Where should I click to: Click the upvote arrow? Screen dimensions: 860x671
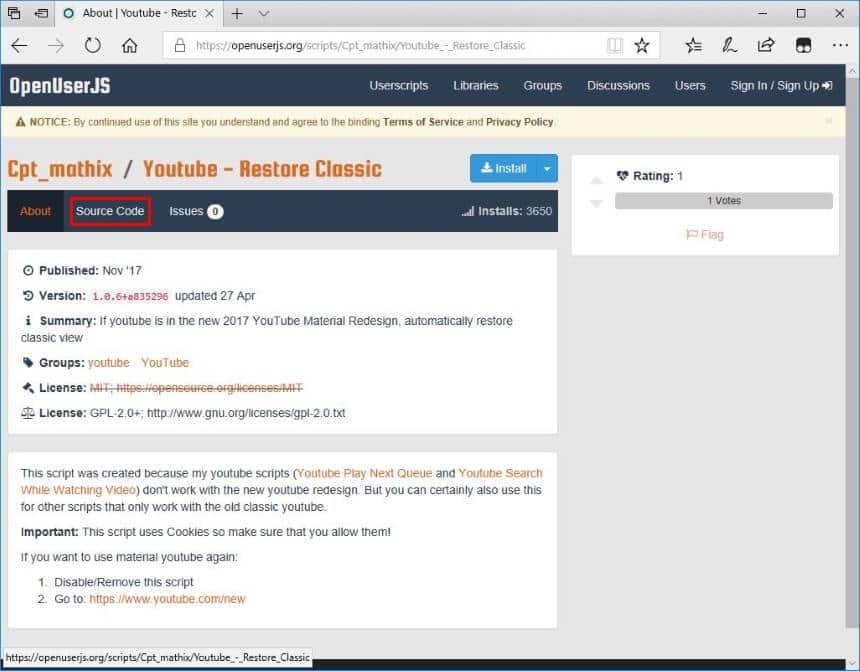[596, 180]
